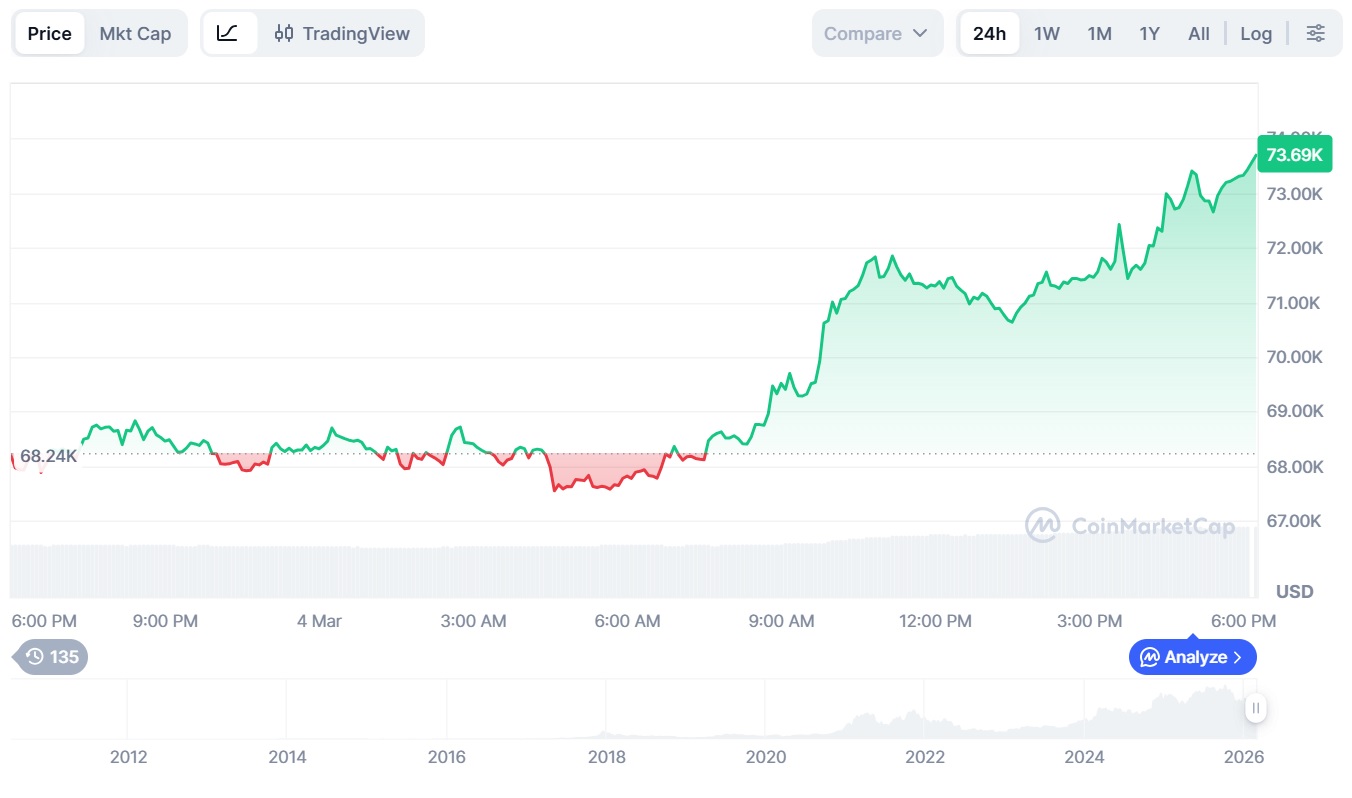The image size is (1352, 798).
Task: Select the Price tab
Action: click(49, 33)
